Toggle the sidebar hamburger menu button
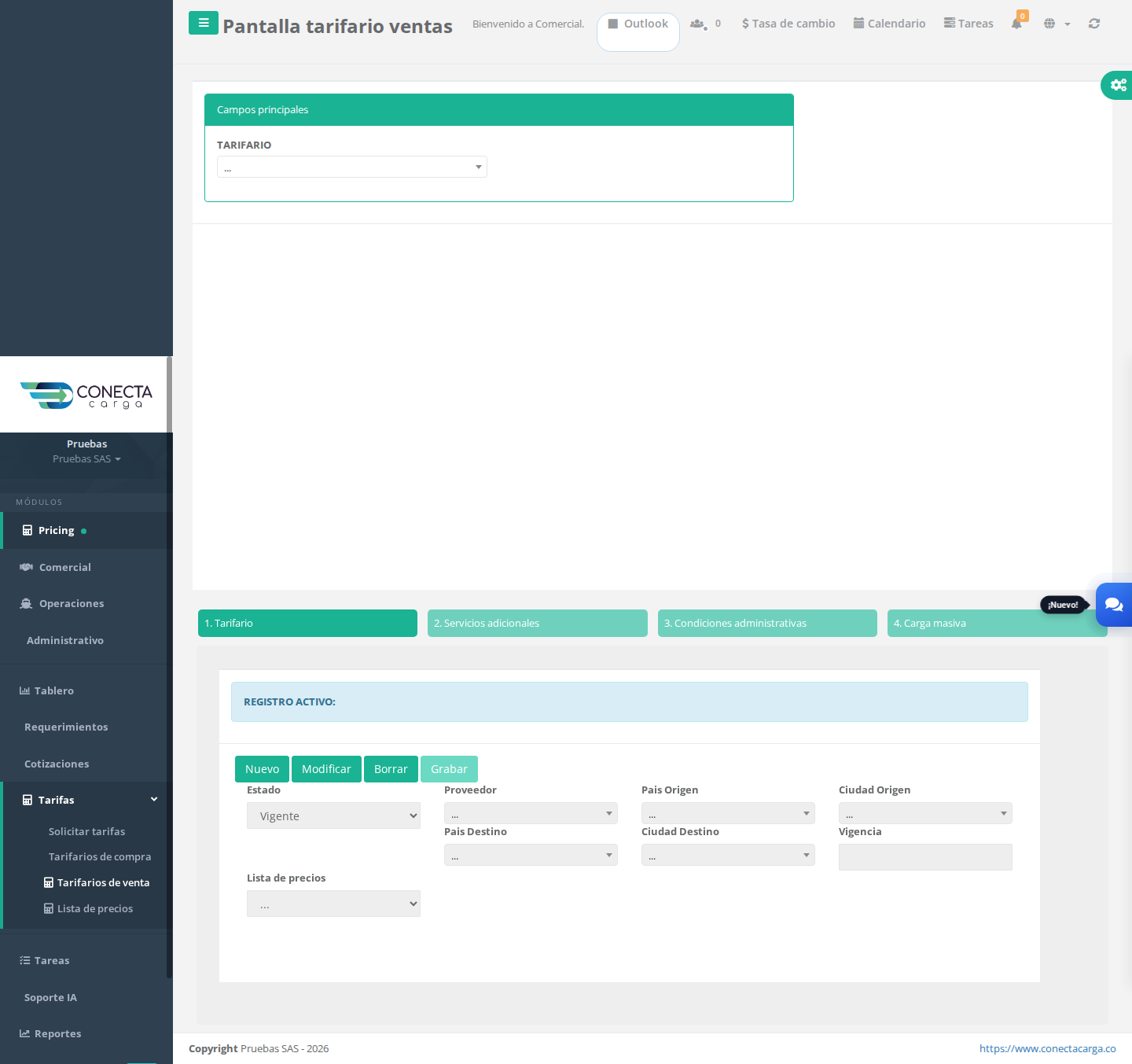 204,23
